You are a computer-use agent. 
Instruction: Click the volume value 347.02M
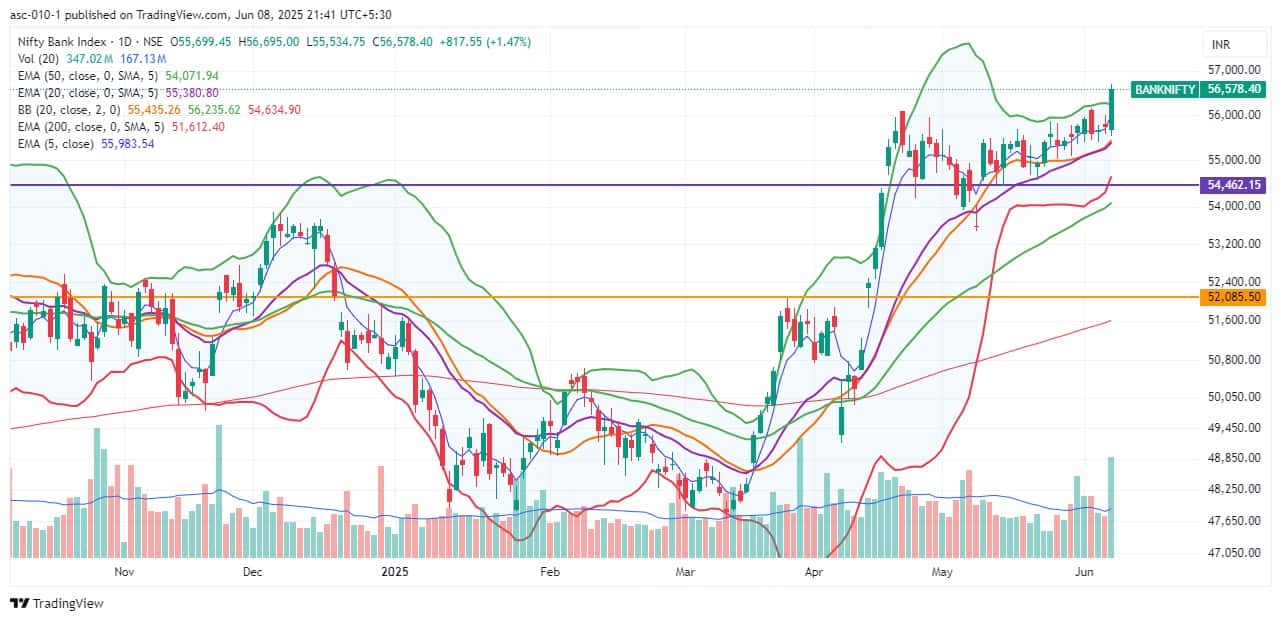coord(91,59)
